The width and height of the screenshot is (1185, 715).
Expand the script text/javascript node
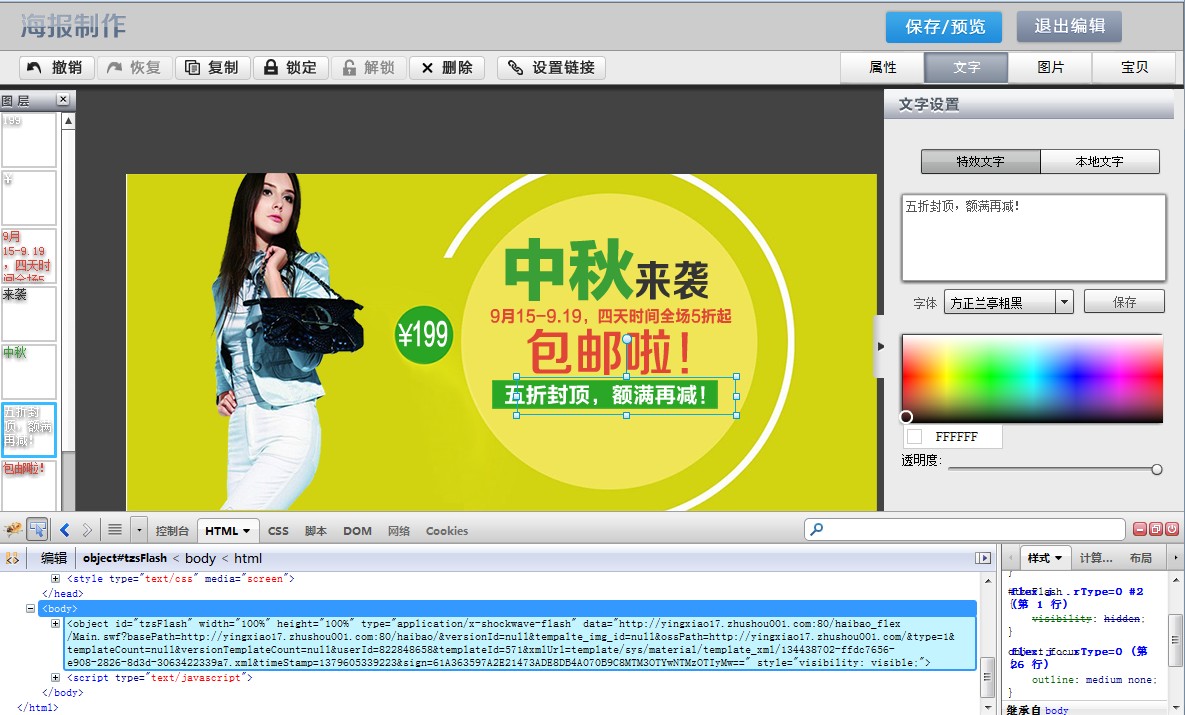[55, 677]
